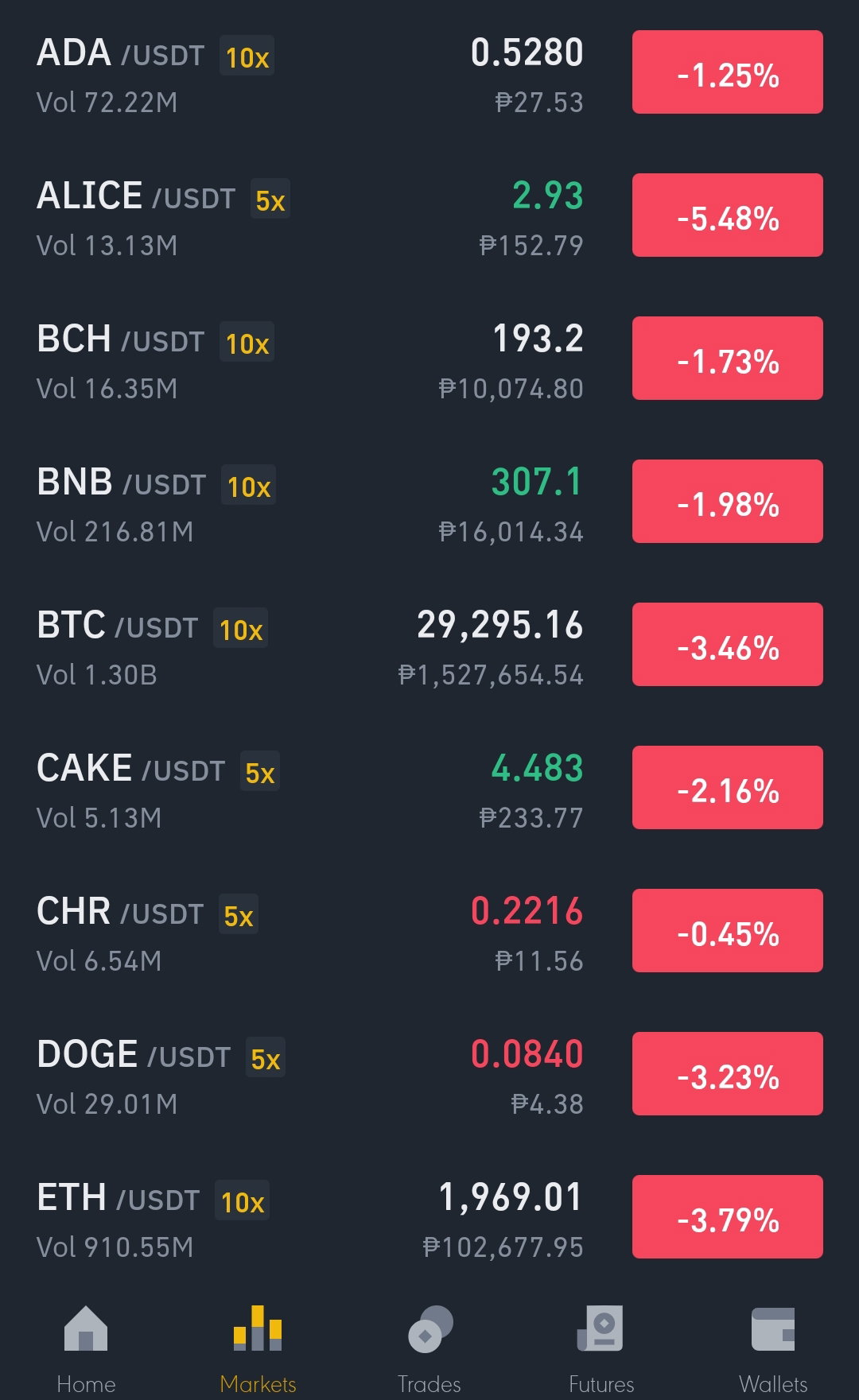Tap the CHR -0.45% change button

pyautogui.click(x=728, y=931)
